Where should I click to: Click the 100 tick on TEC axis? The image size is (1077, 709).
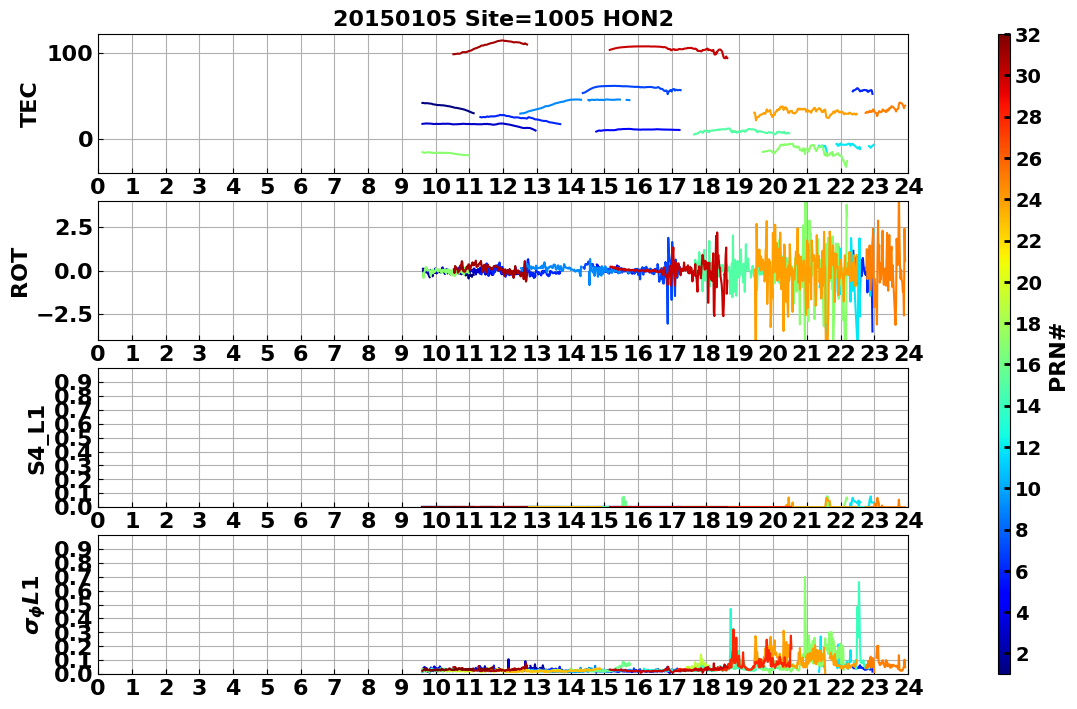[69, 54]
